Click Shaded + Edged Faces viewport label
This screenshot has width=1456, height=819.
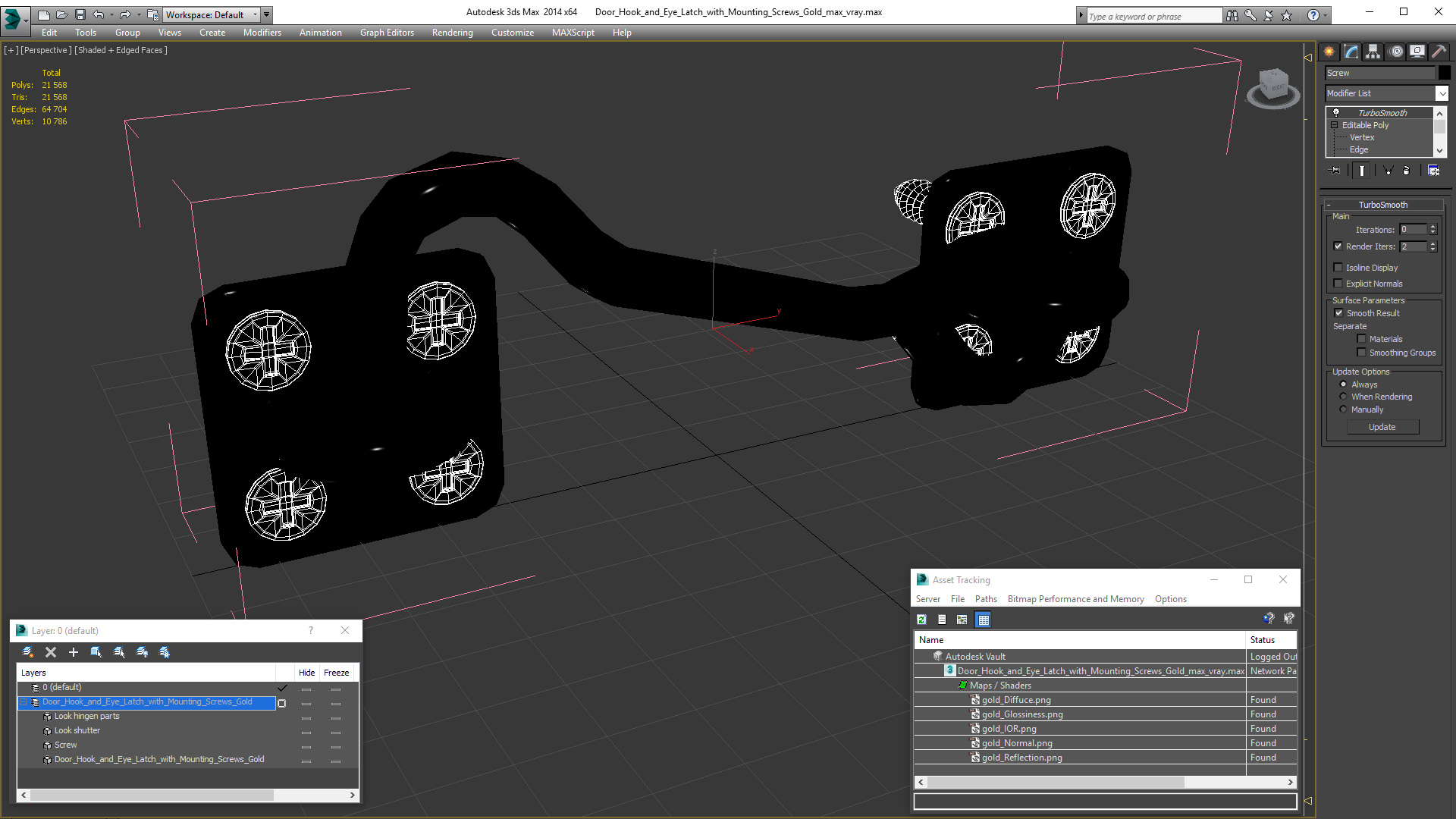(x=121, y=50)
